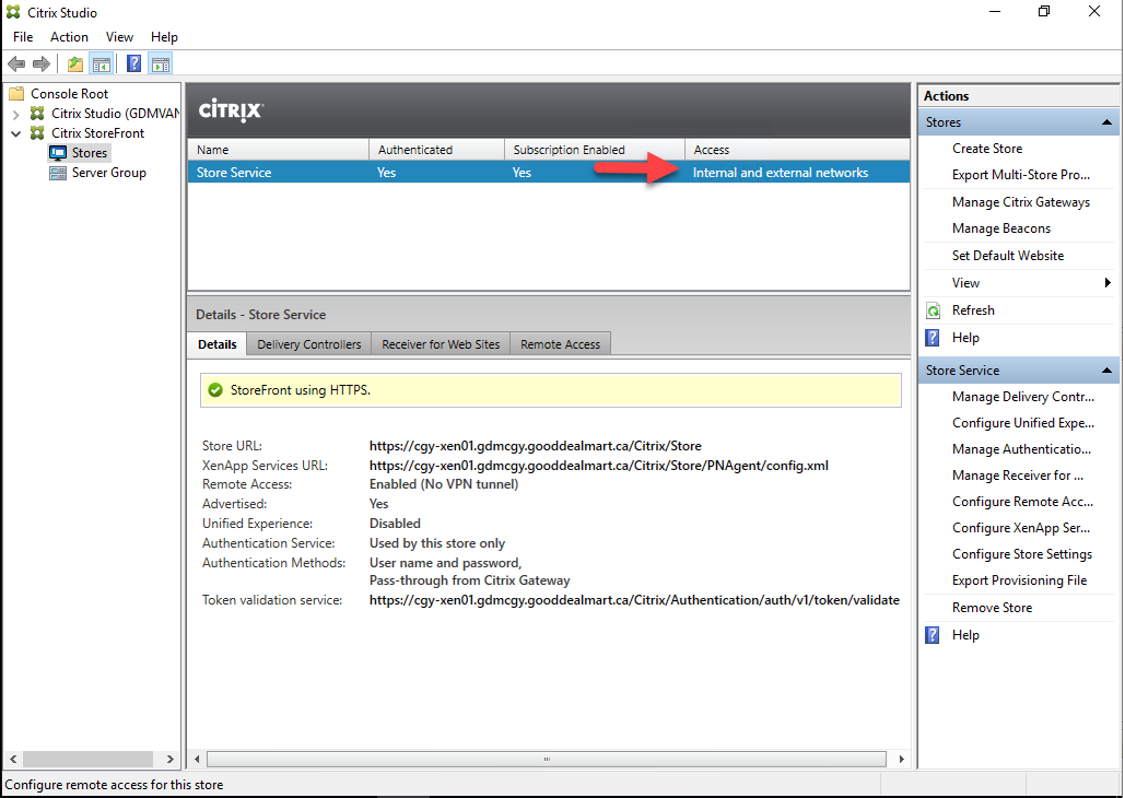Click Export Provisioning File

click(1019, 580)
